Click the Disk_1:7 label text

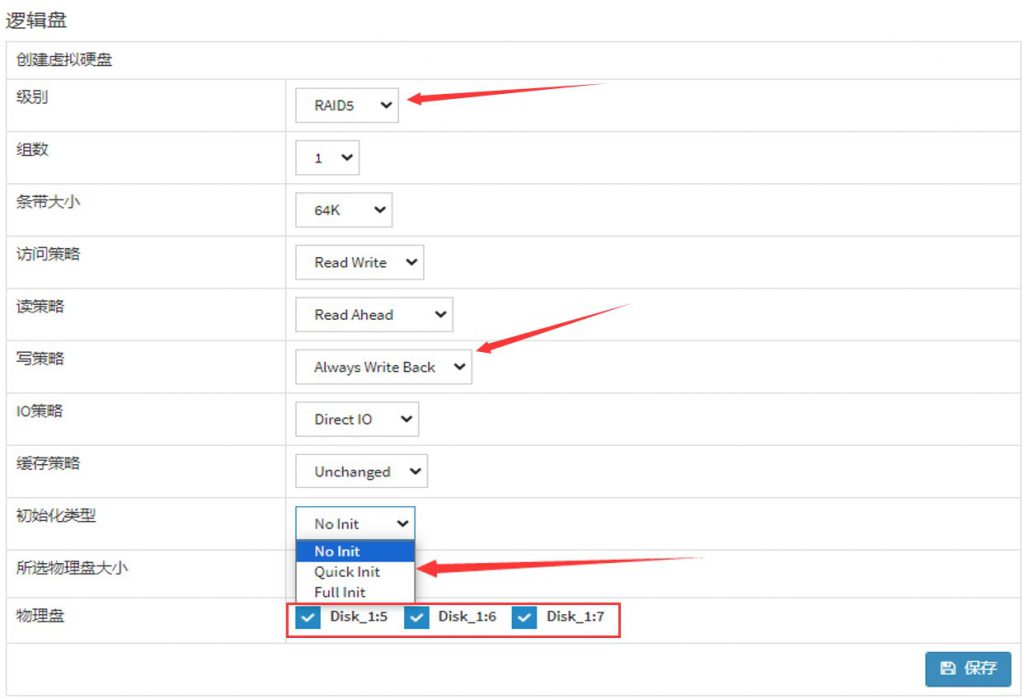(x=575, y=617)
